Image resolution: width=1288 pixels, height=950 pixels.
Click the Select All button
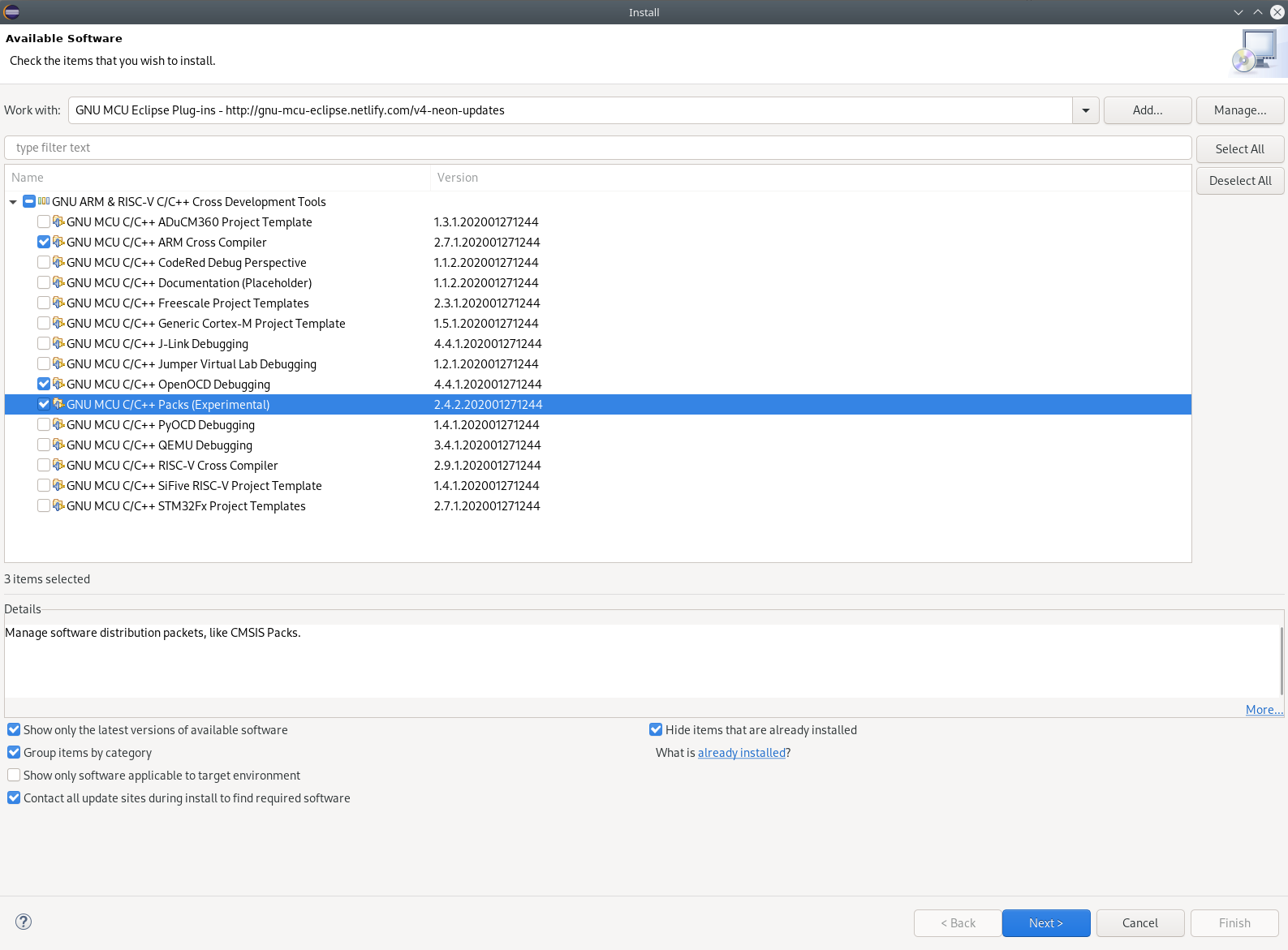1240,149
